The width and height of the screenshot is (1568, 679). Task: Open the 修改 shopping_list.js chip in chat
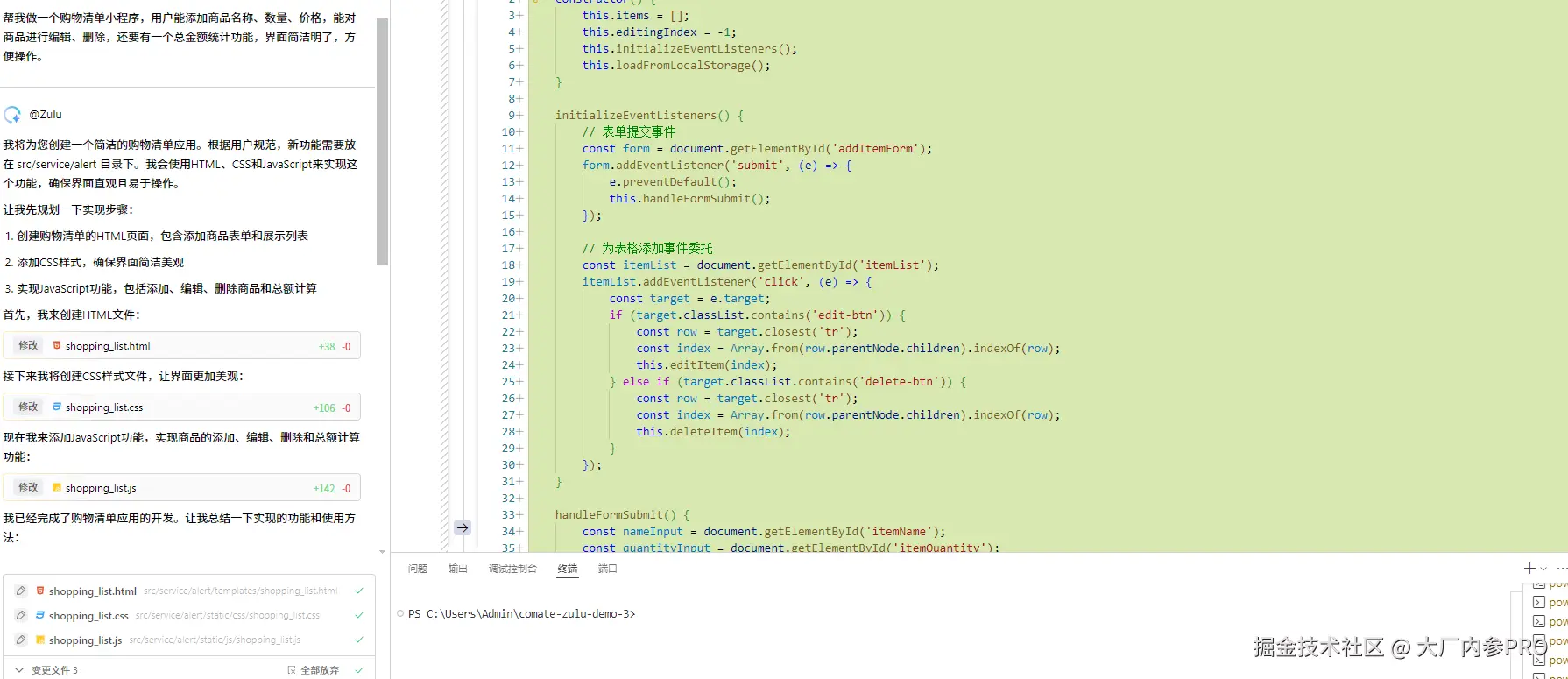click(181, 488)
